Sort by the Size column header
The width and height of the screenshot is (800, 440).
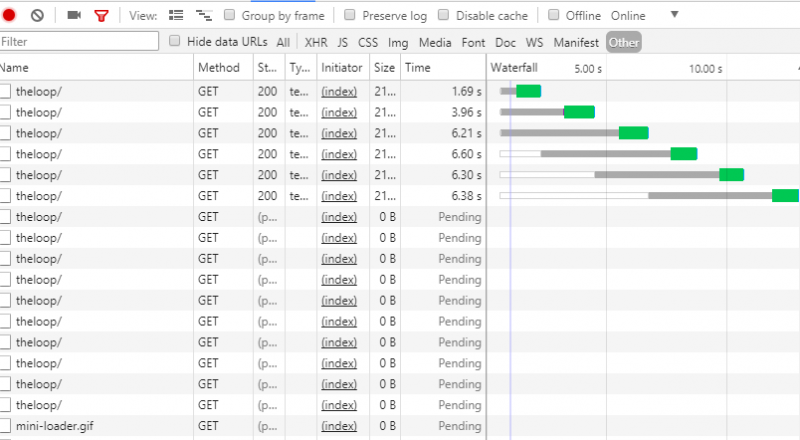coord(385,67)
